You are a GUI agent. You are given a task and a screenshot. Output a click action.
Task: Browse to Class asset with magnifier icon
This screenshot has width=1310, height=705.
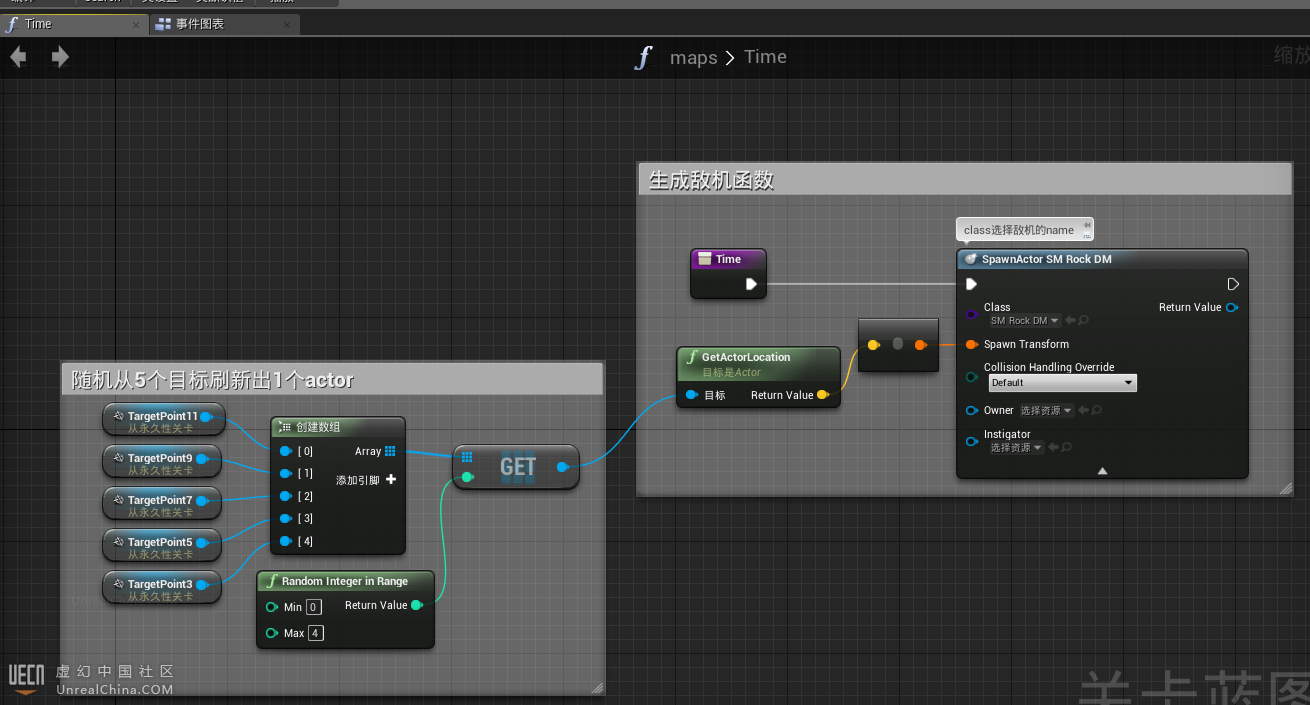click(x=1083, y=321)
